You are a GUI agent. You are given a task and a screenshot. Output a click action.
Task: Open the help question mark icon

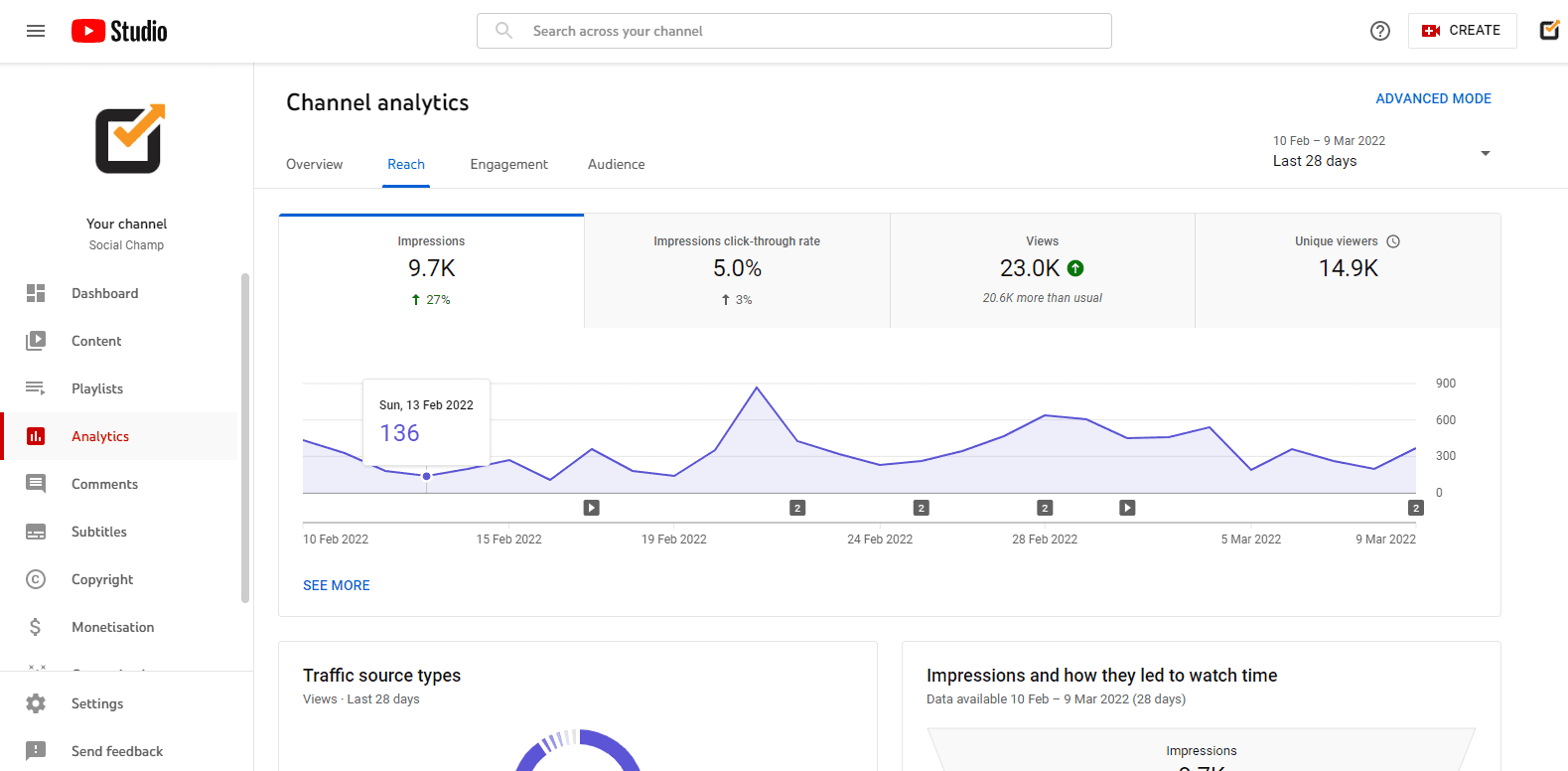pos(1379,31)
